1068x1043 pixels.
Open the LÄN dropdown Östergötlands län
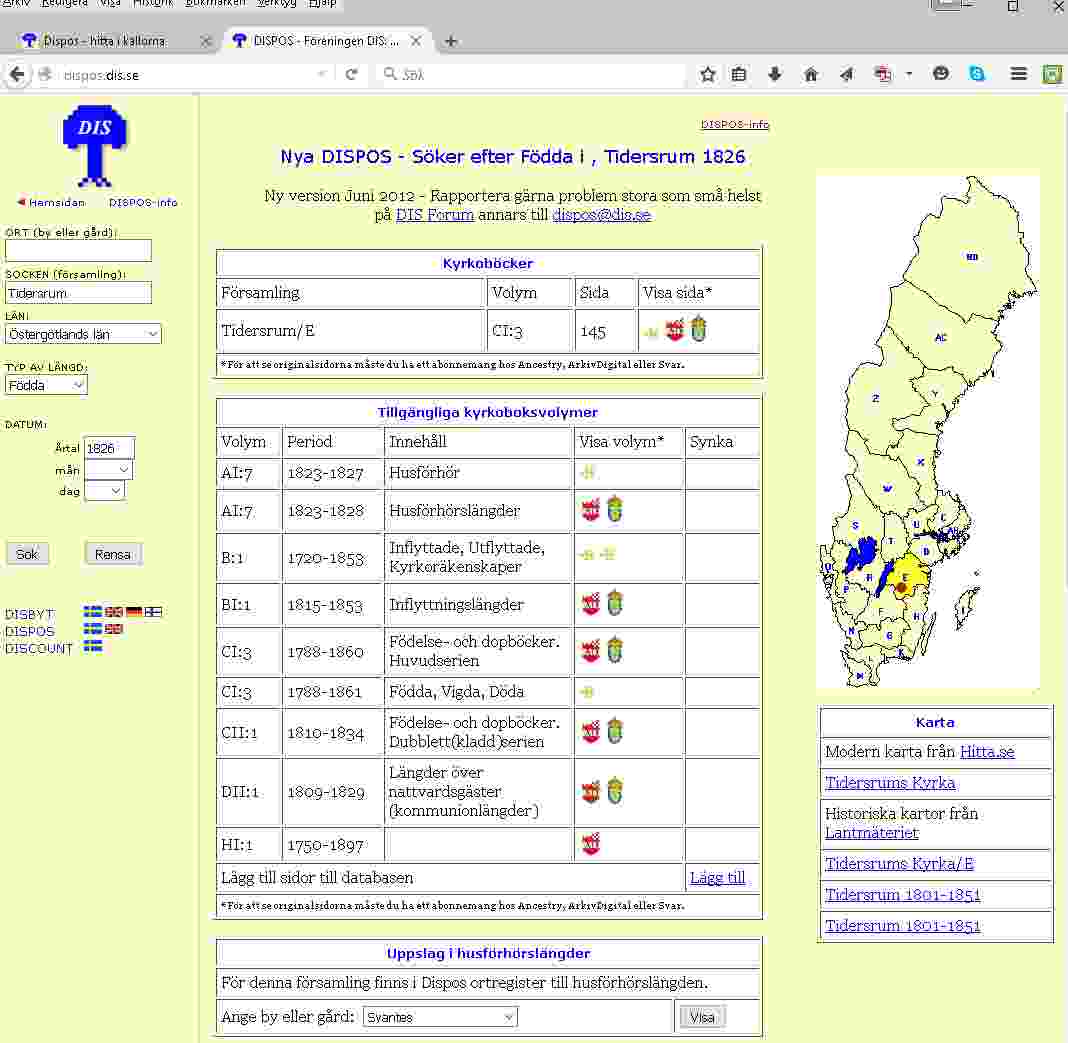83,334
